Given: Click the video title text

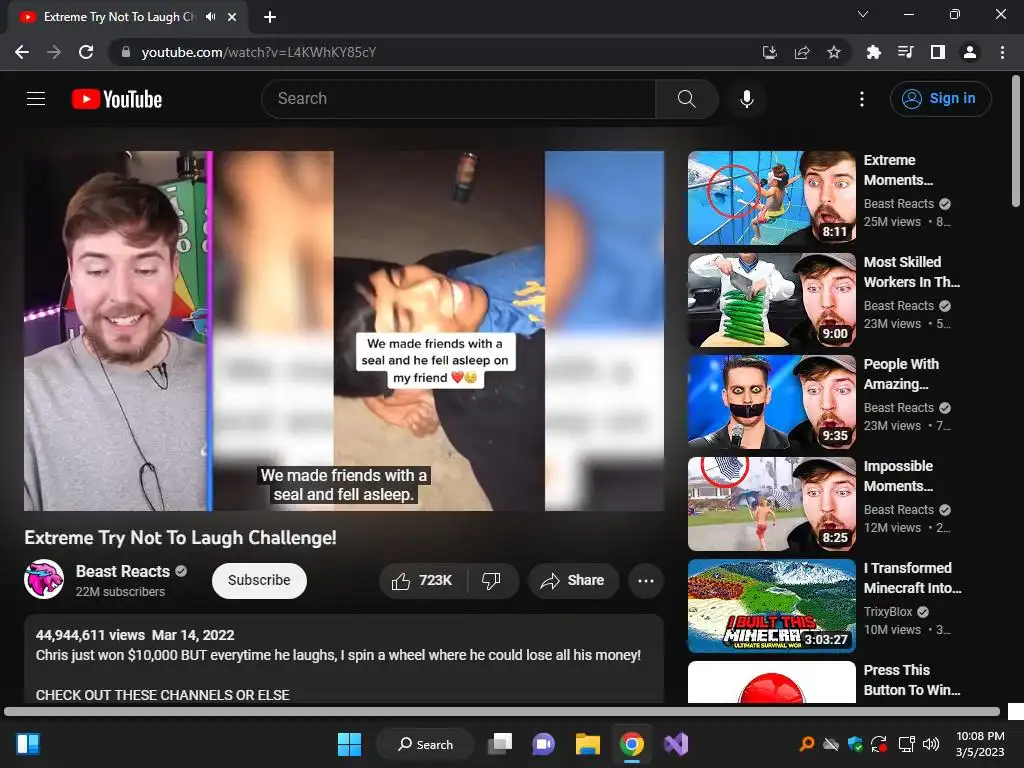Looking at the screenshot, I should pyautogui.click(x=180, y=537).
